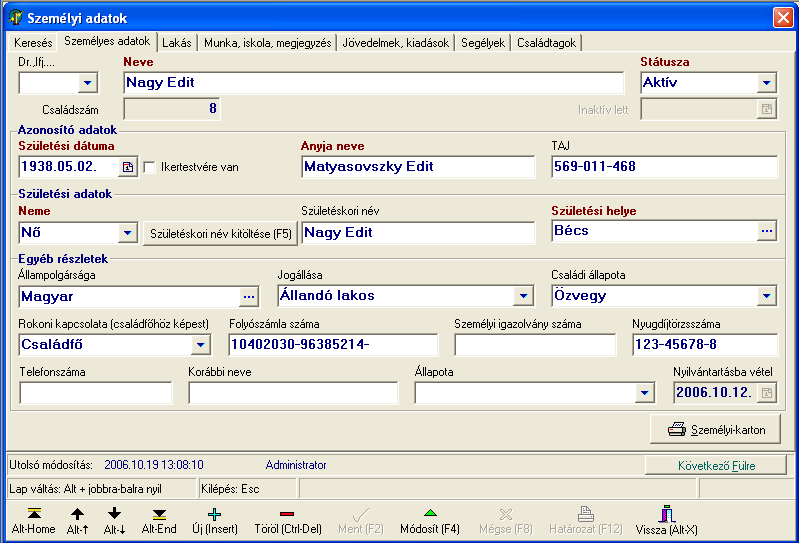The image size is (799, 543).
Task: Click Anyja neve field Matyasovszky Edit
Action: click(x=418, y=167)
